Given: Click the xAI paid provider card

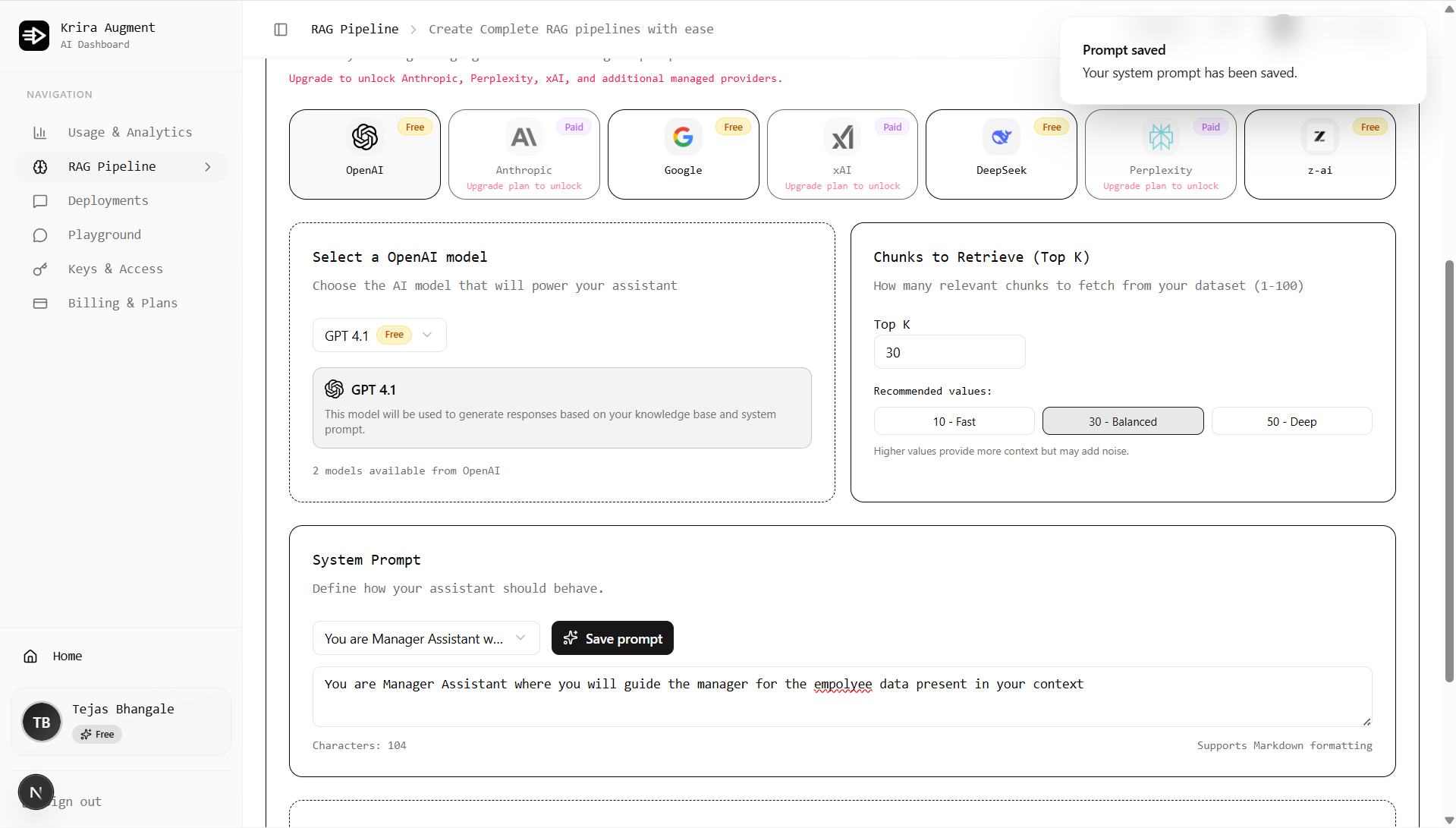Looking at the screenshot, I should tap(842, 155).
